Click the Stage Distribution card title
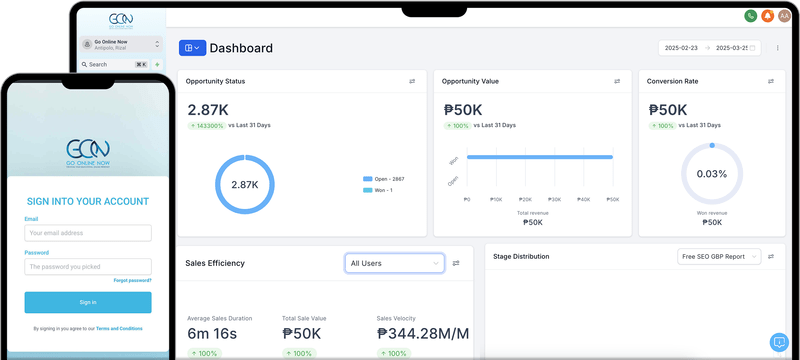 [521, 256]
